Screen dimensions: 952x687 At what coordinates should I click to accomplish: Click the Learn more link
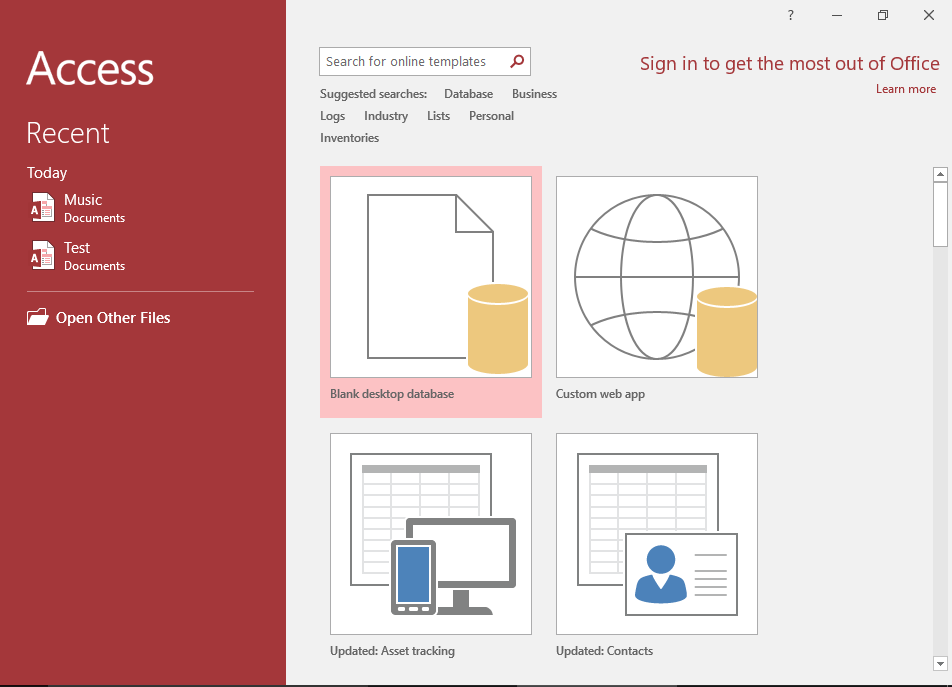905,88
